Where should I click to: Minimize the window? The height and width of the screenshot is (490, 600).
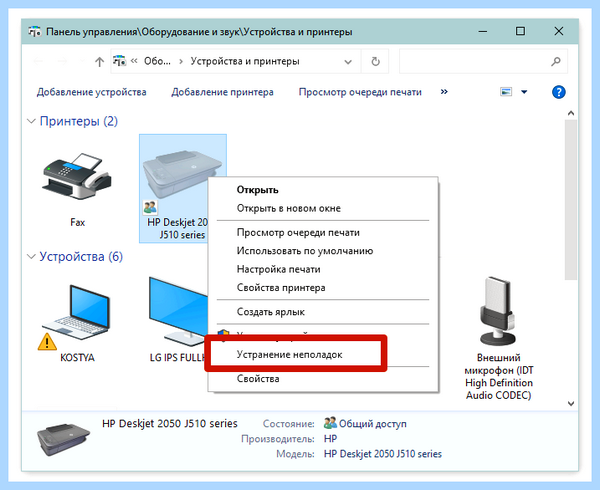483,31
